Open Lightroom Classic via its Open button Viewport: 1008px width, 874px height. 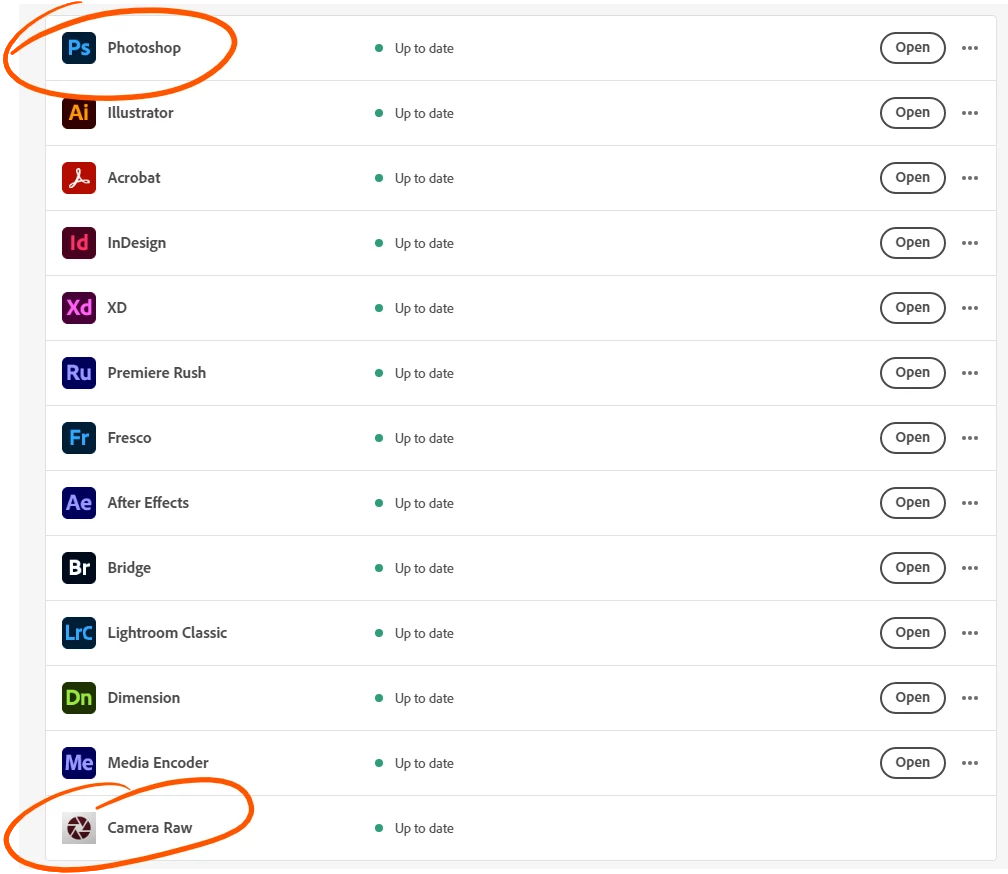coord(912,632)
